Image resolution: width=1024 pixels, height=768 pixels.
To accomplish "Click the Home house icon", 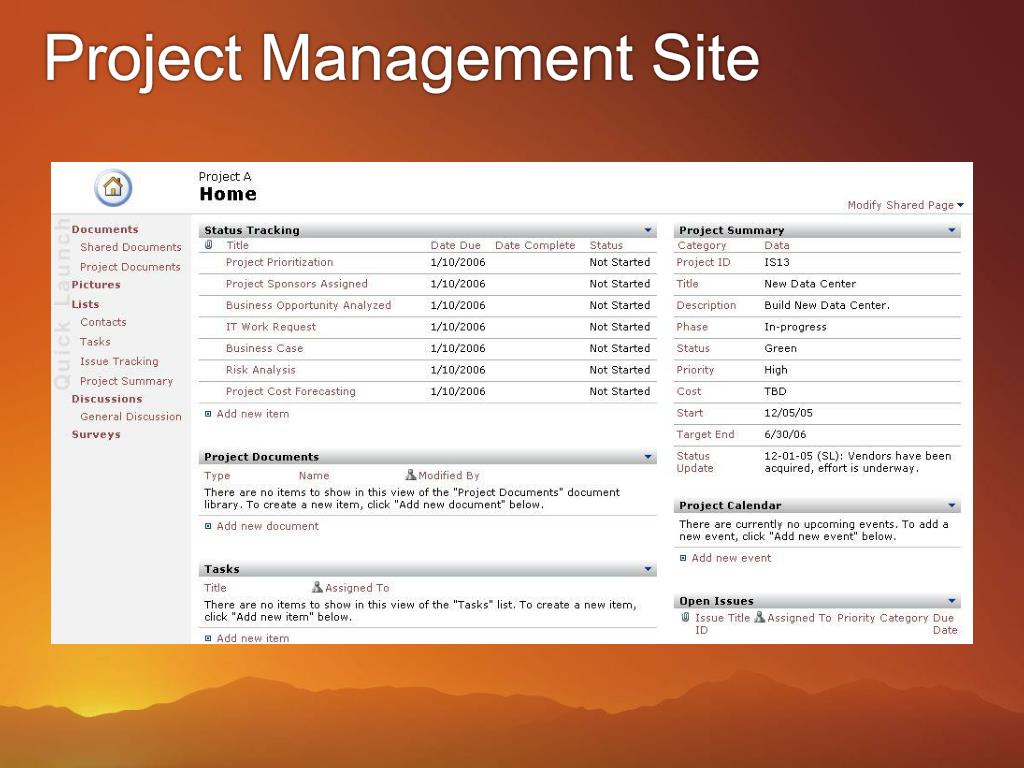I will [113, 187].
